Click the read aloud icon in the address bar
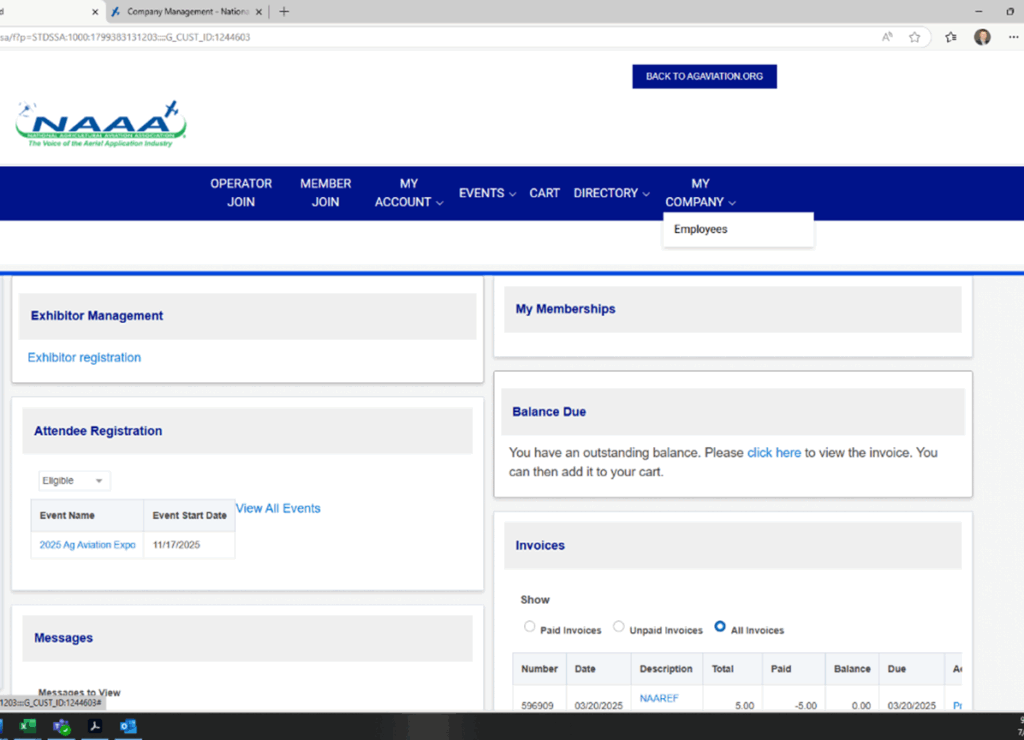Screen dimensions: 1024x740 [x=887, y=37]
